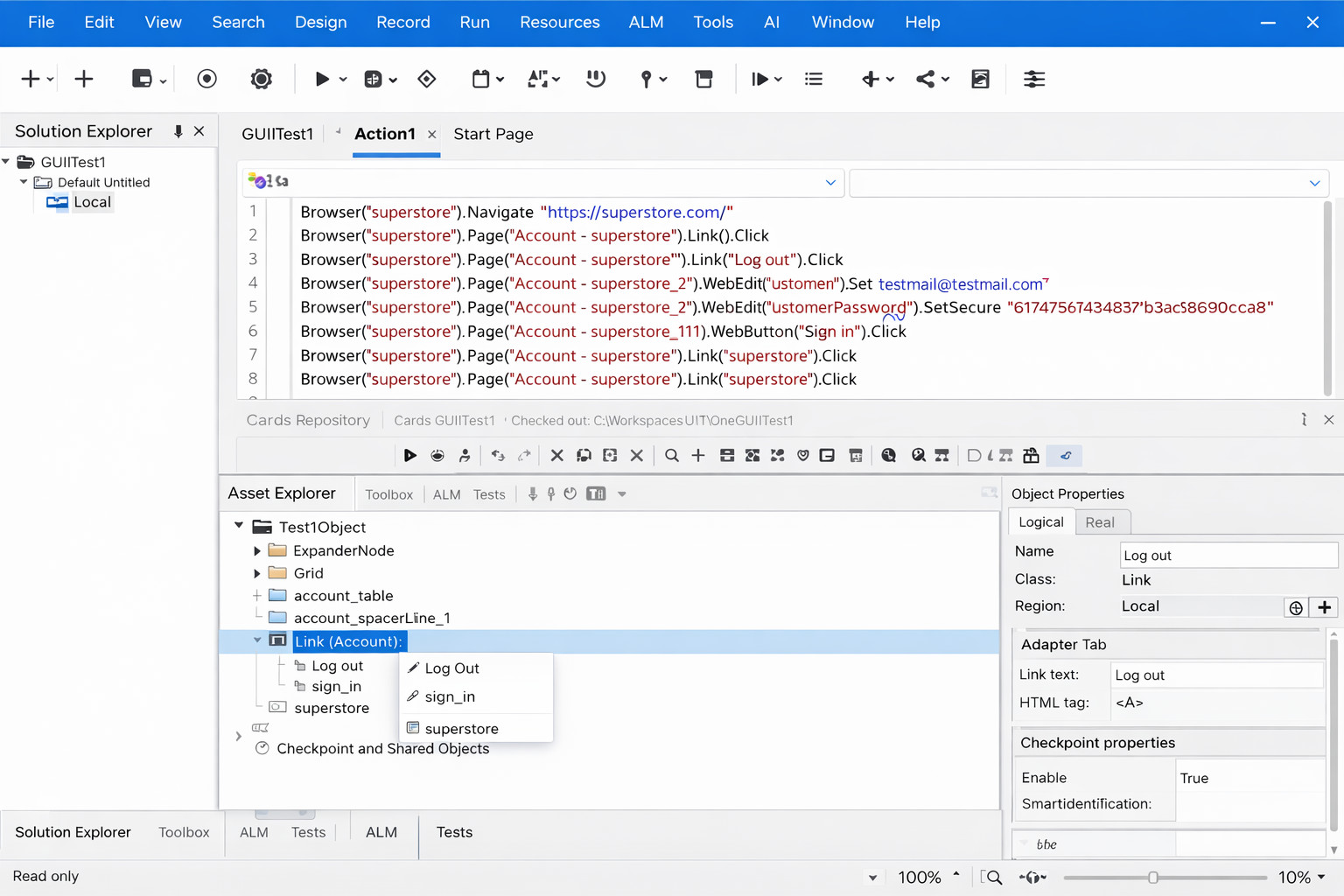
Task: Click the magnifier search icon in repository toolbar
Action: [x=671, y=455]
